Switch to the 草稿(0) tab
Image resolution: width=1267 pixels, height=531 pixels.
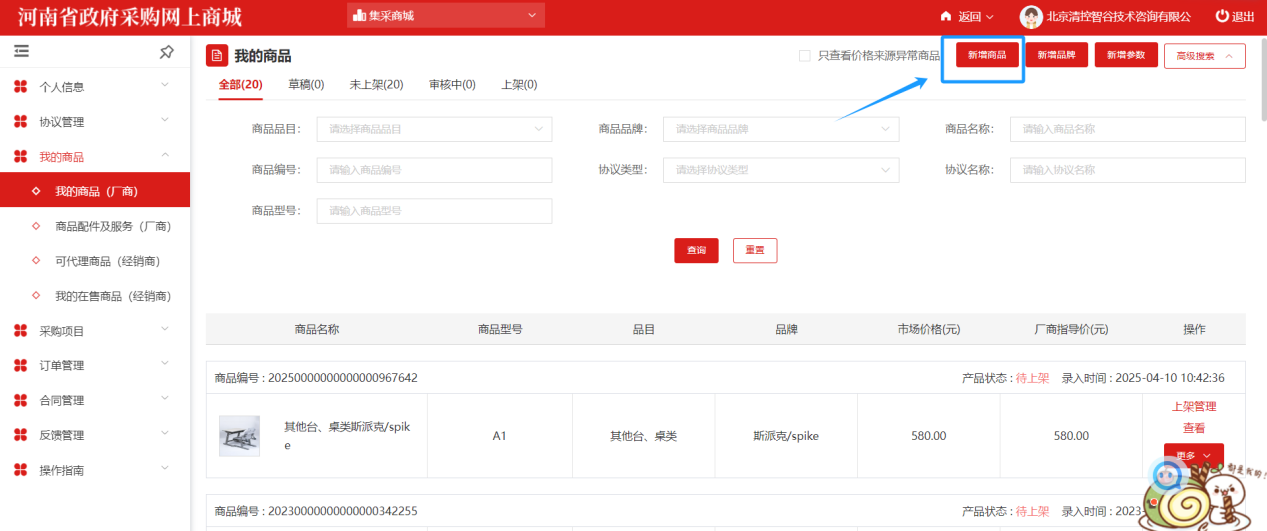(306, 85)
